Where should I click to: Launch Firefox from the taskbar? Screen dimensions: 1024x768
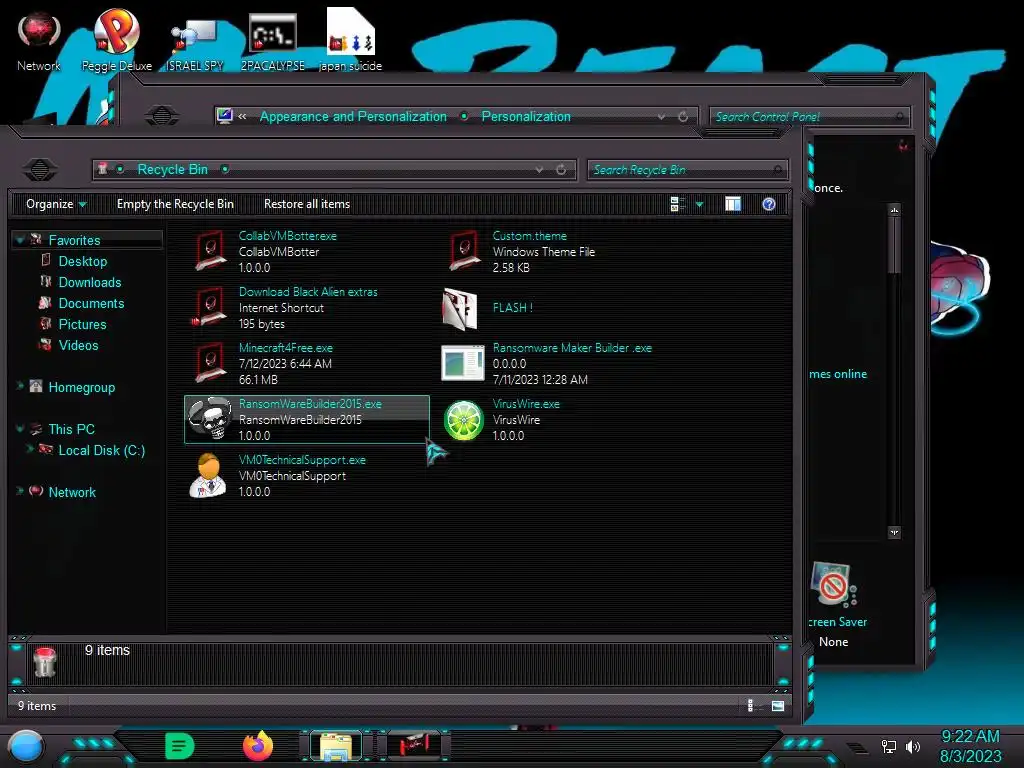pos(257,745)
